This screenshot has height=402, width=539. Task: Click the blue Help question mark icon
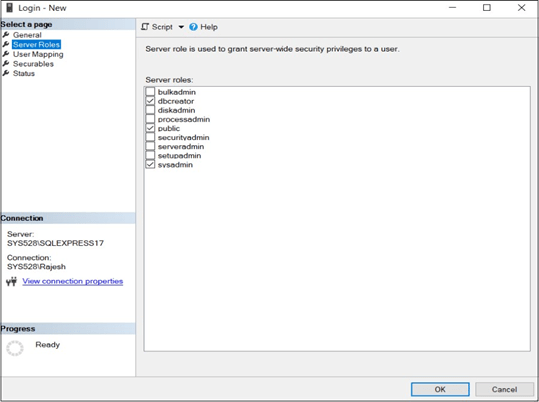(194, 27)
